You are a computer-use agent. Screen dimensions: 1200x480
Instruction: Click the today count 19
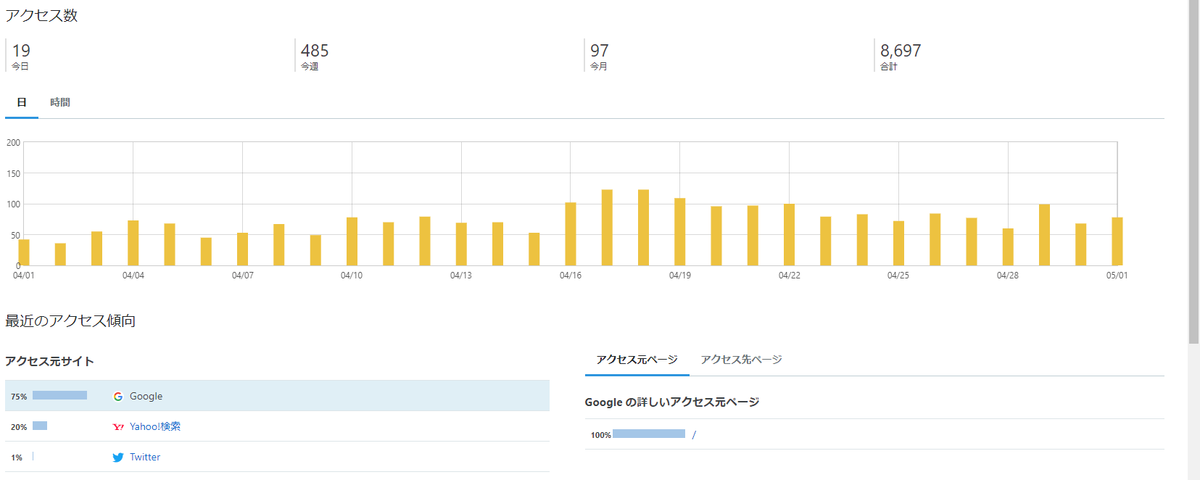pos(21,50)
